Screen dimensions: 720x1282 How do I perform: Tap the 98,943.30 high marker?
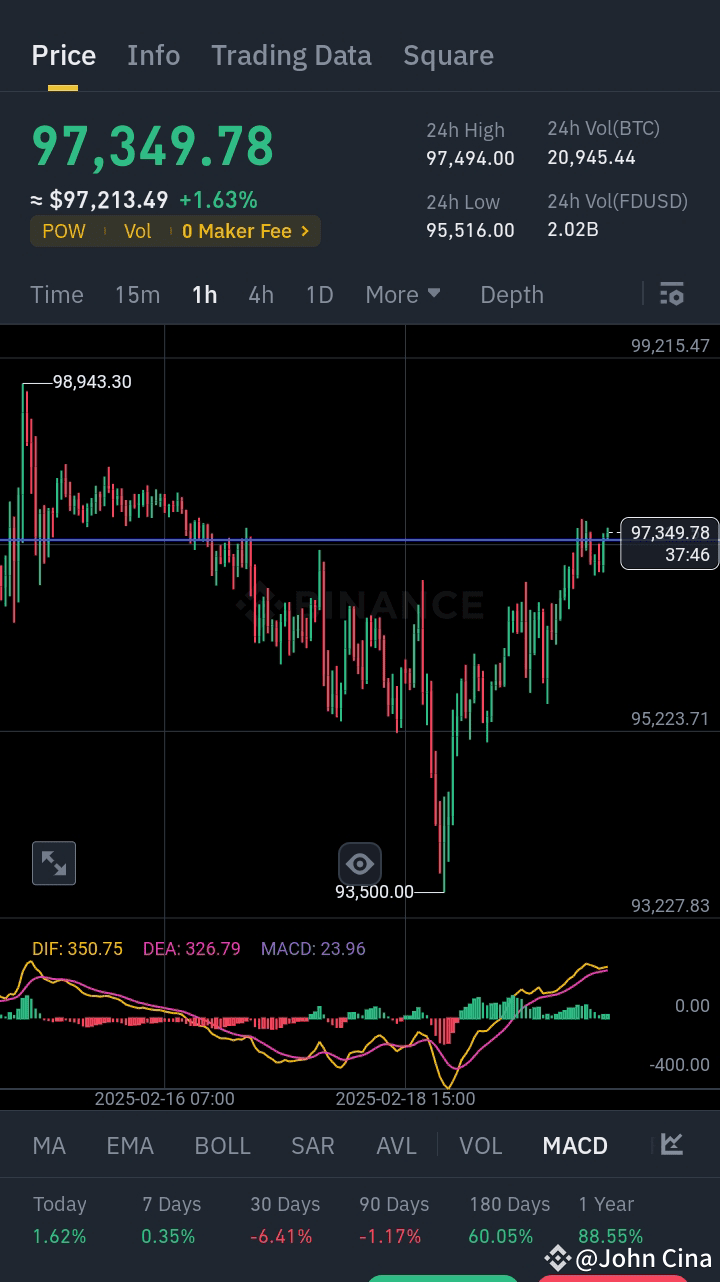pos(92,382)
